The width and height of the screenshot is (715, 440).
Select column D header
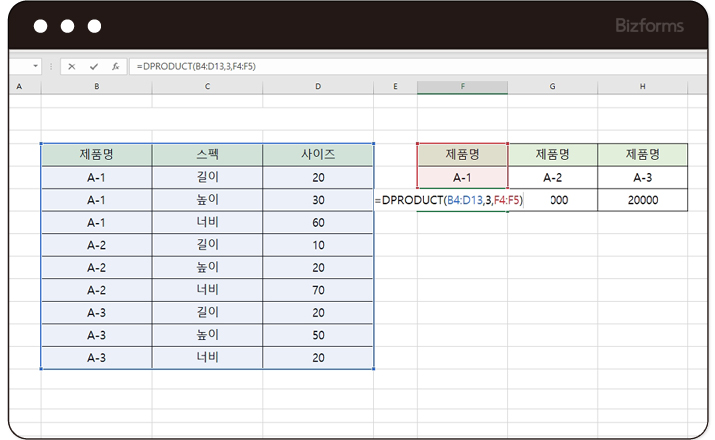pyautogui.click(x=317, y=87)
